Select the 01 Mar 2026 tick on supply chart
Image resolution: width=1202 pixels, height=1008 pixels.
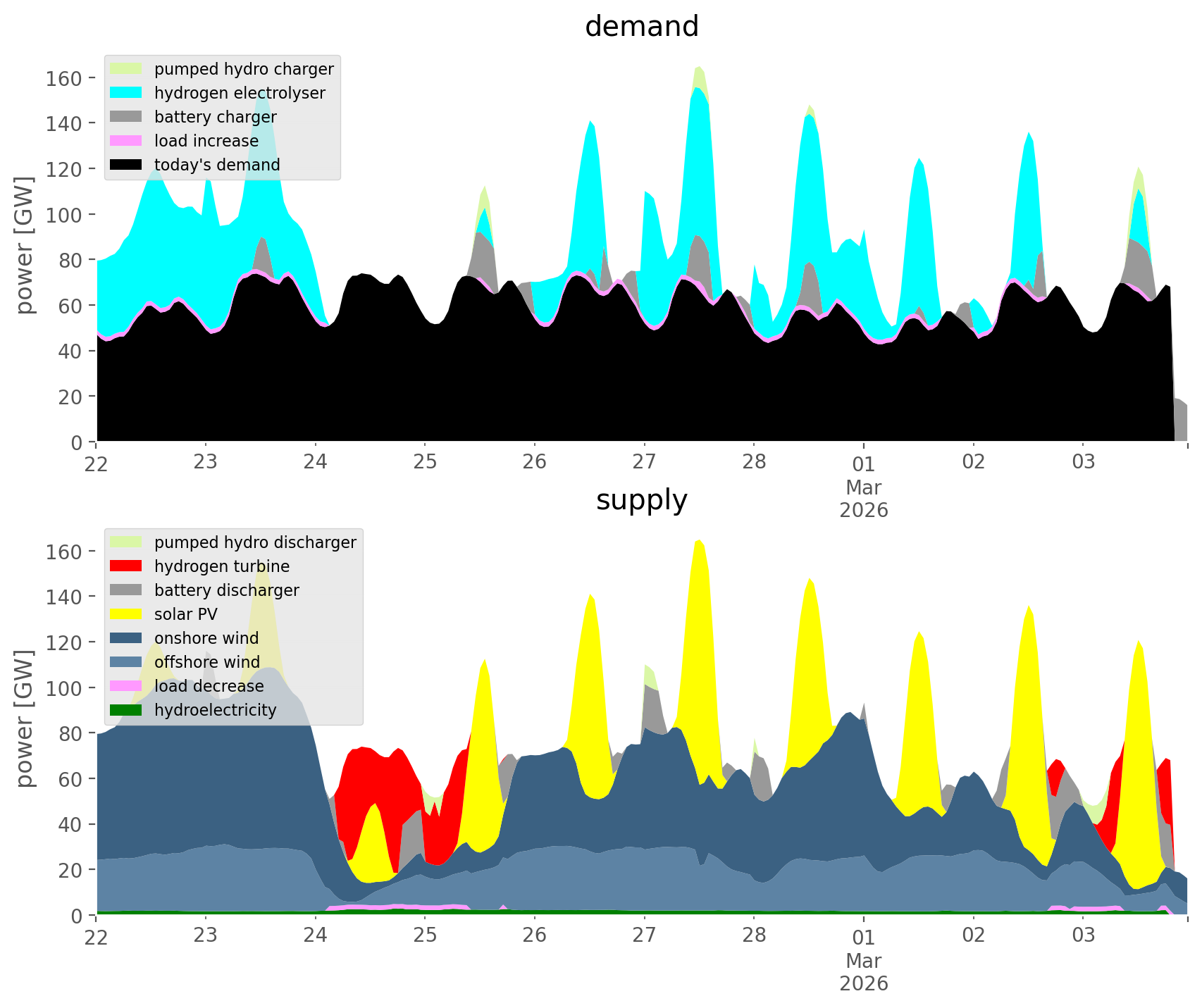point(863,936)
